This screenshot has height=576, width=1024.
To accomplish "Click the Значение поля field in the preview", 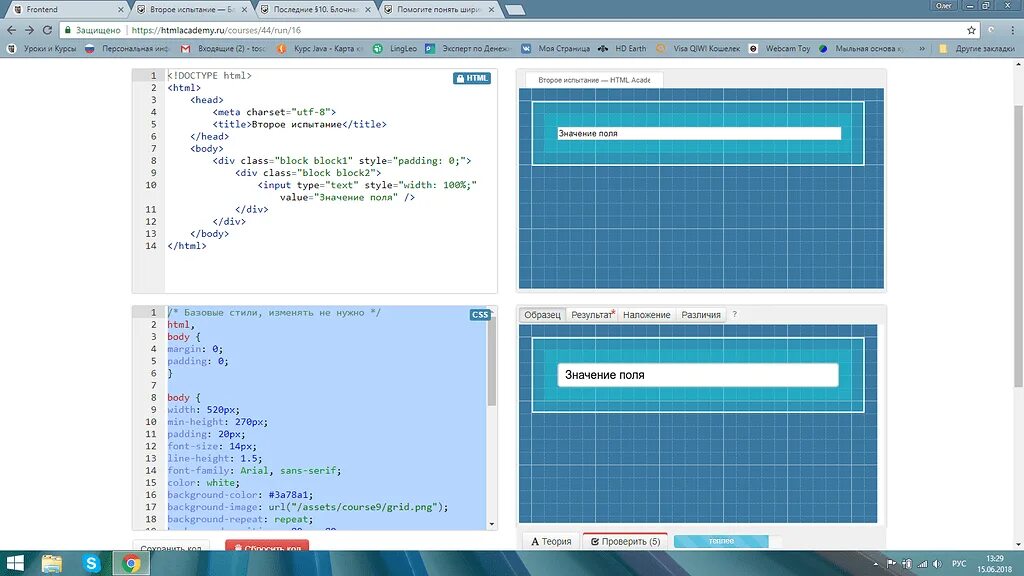I will (x=698, y=133).
